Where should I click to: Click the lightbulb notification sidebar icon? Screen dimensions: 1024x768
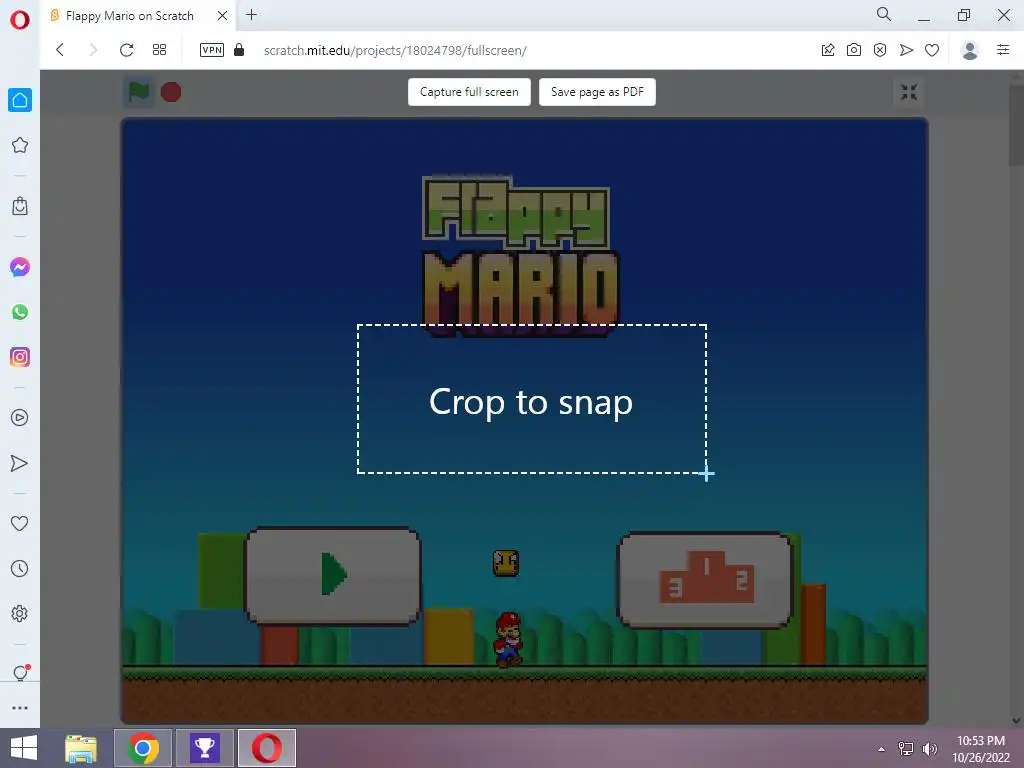[21, 673]
